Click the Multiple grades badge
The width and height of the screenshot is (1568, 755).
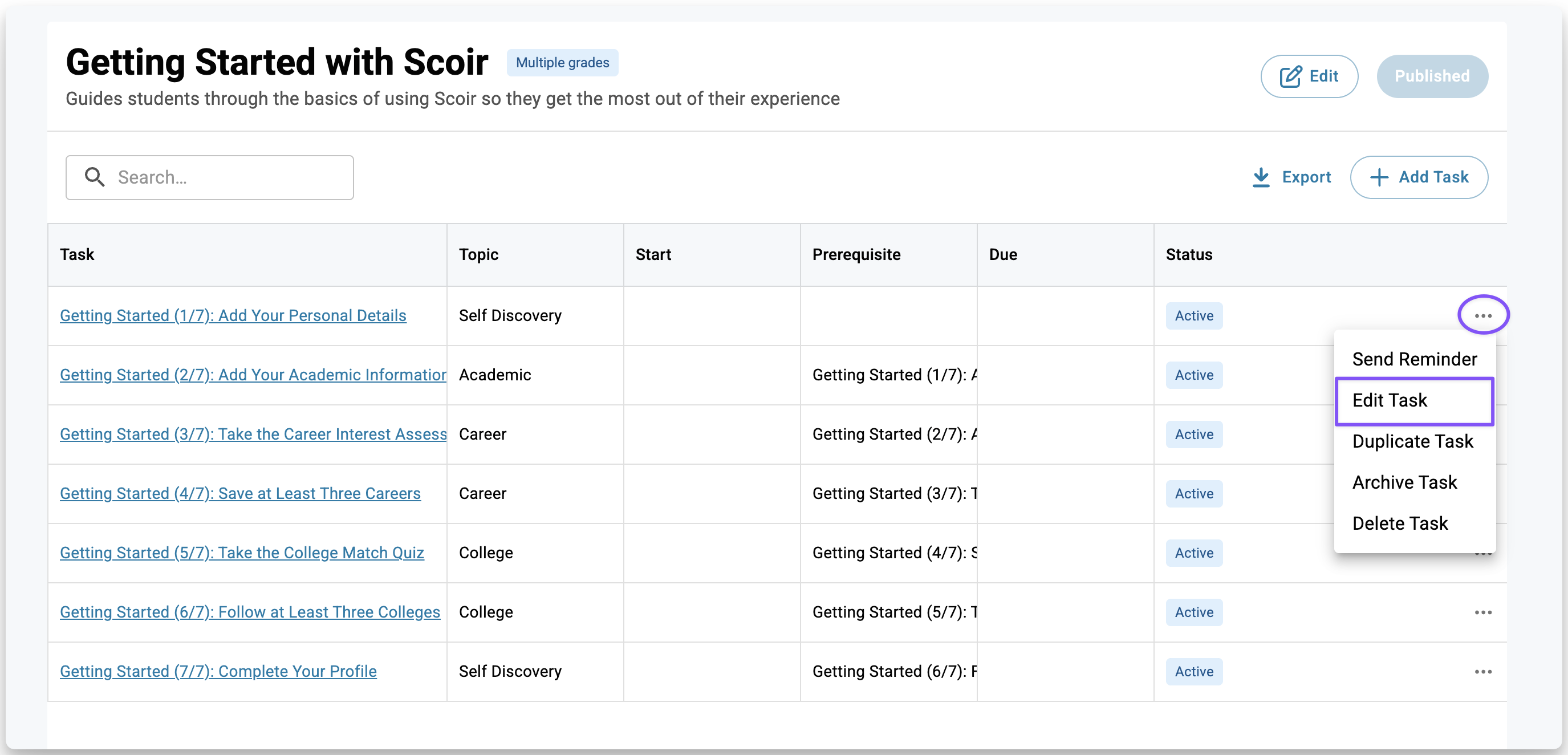[x=562, y=63]
